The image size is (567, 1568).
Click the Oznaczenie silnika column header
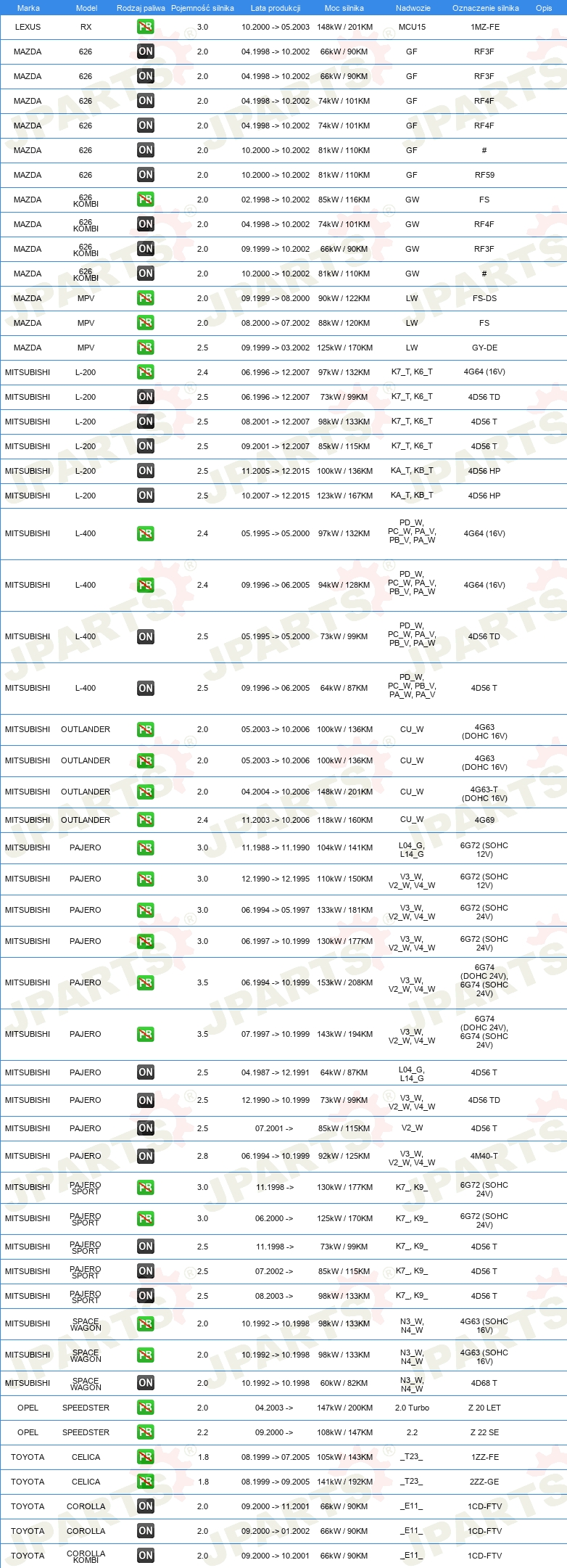coord(486,8)
